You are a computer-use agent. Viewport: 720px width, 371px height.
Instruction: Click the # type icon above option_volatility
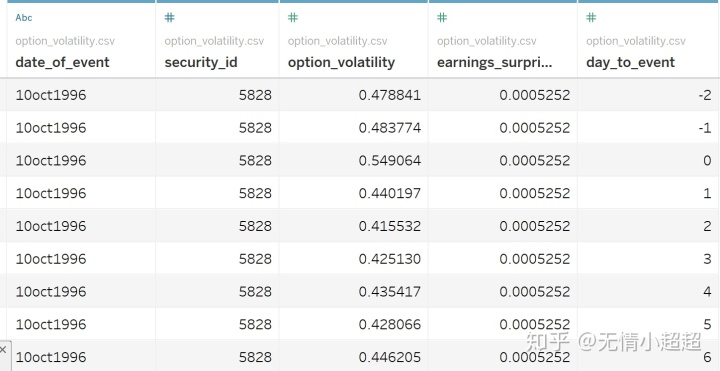click(x=293, y=17)
